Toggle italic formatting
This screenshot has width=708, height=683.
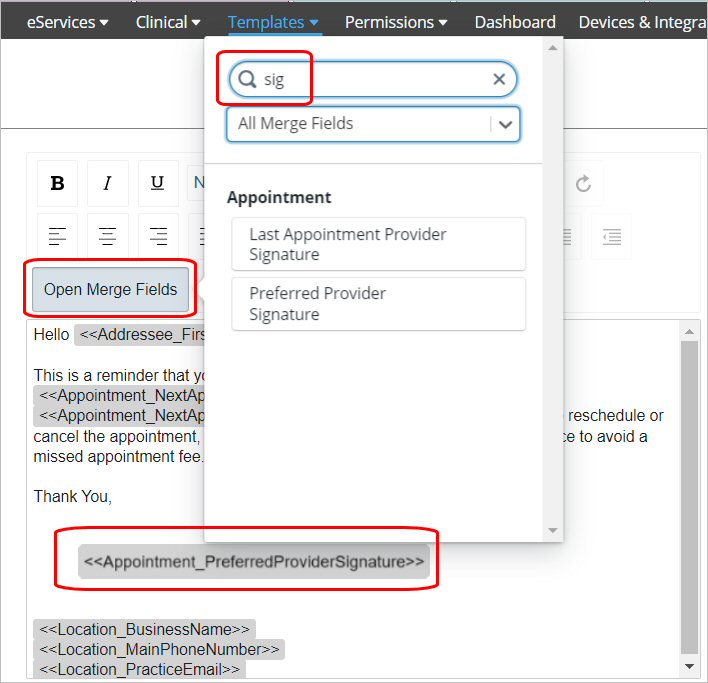click(x=107, y=183)
